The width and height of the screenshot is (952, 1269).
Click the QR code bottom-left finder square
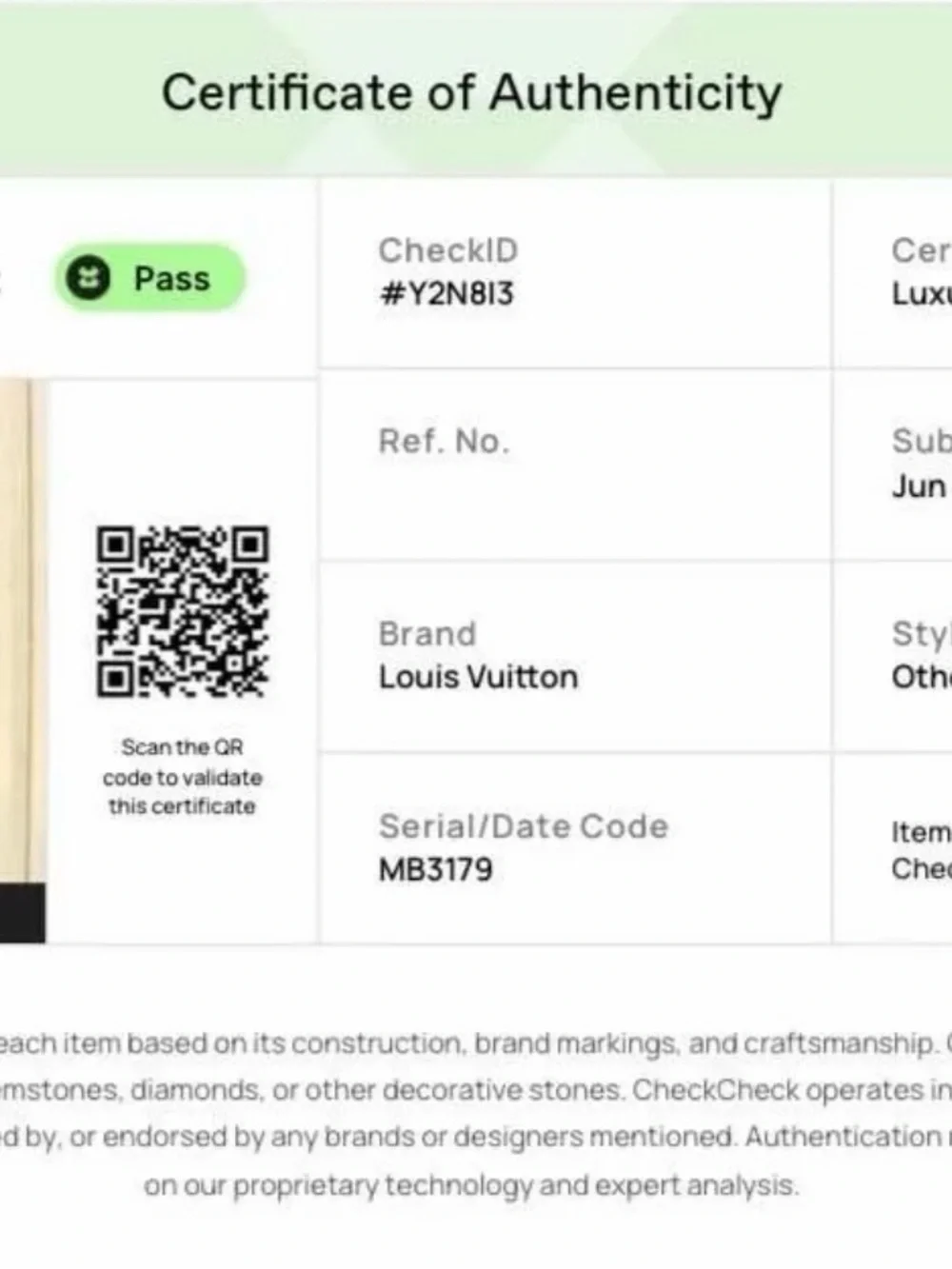point(115,679)
